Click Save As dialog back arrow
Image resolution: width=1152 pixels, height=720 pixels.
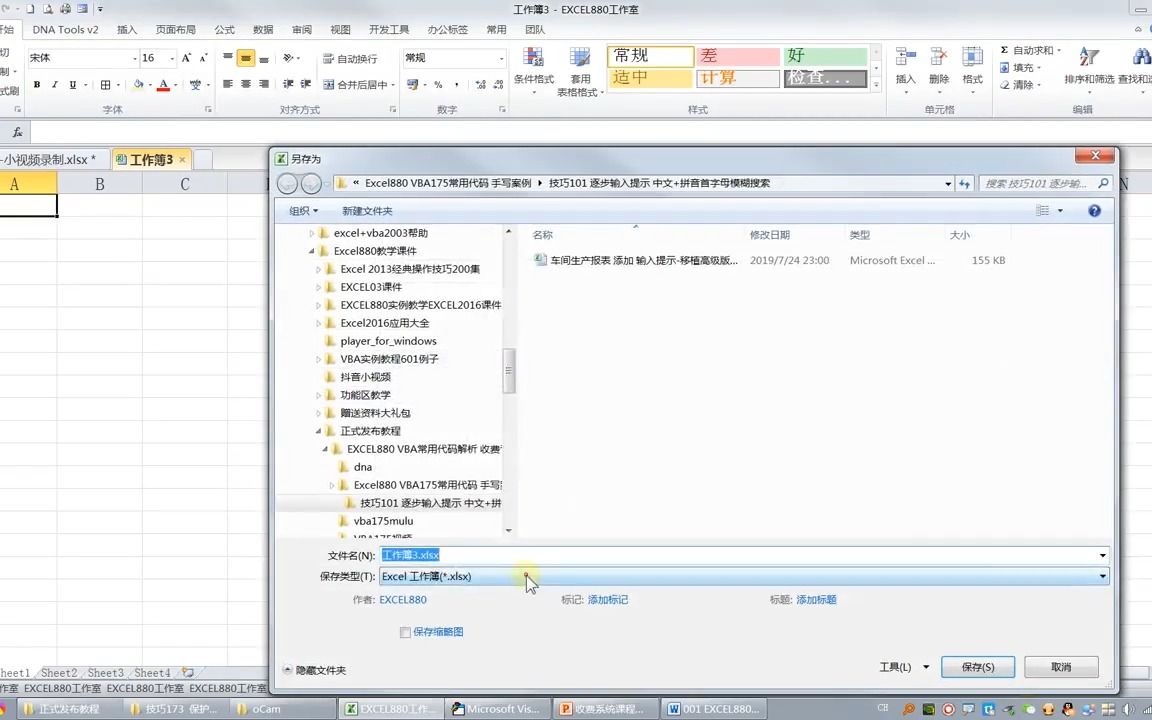287,183
